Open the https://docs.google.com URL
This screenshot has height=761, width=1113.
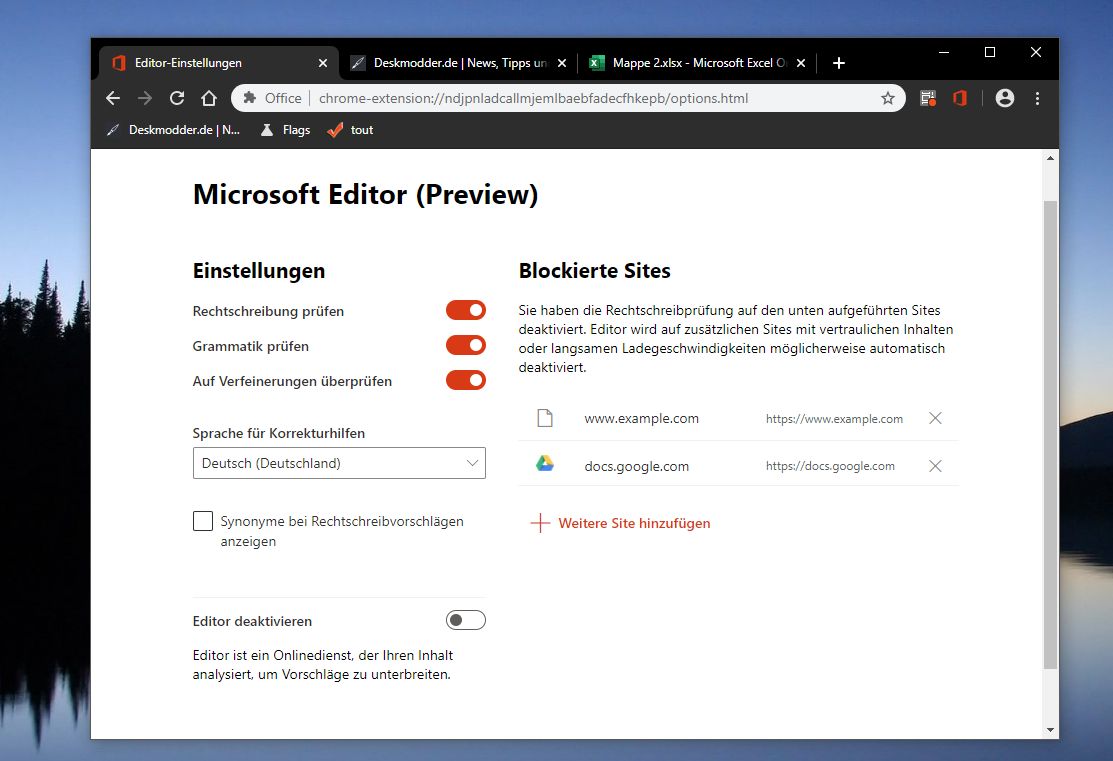point(830,466)
